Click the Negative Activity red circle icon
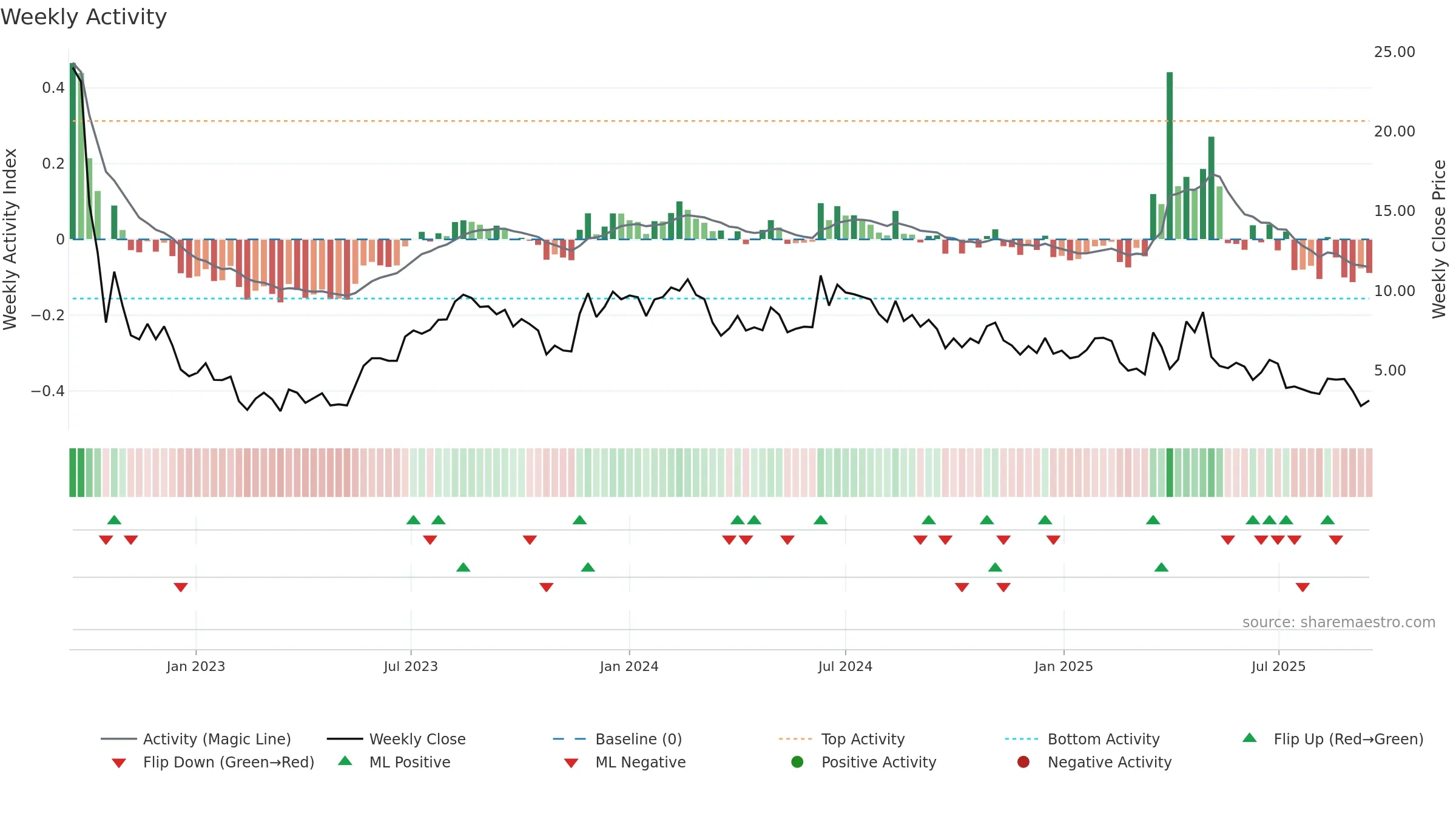Screen dimensions: 1456x819 [x=1023, y=762]
